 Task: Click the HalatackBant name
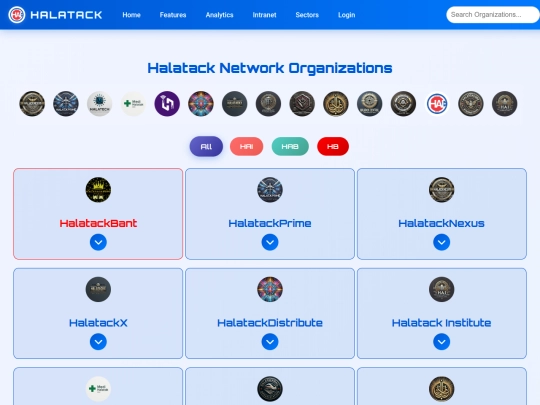point(98,223)
